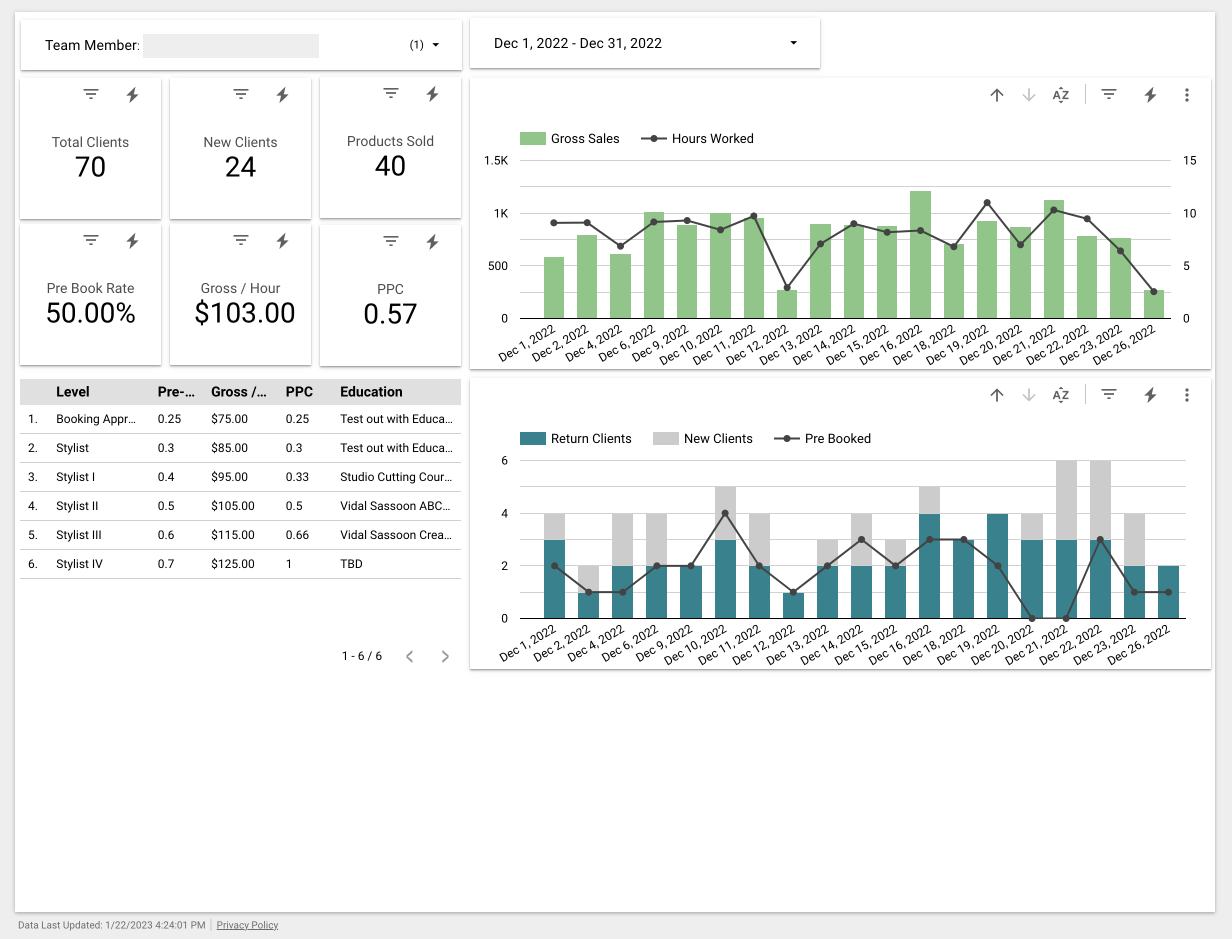Open three-dot menu on Gross Sales chart

point(1187,95)
